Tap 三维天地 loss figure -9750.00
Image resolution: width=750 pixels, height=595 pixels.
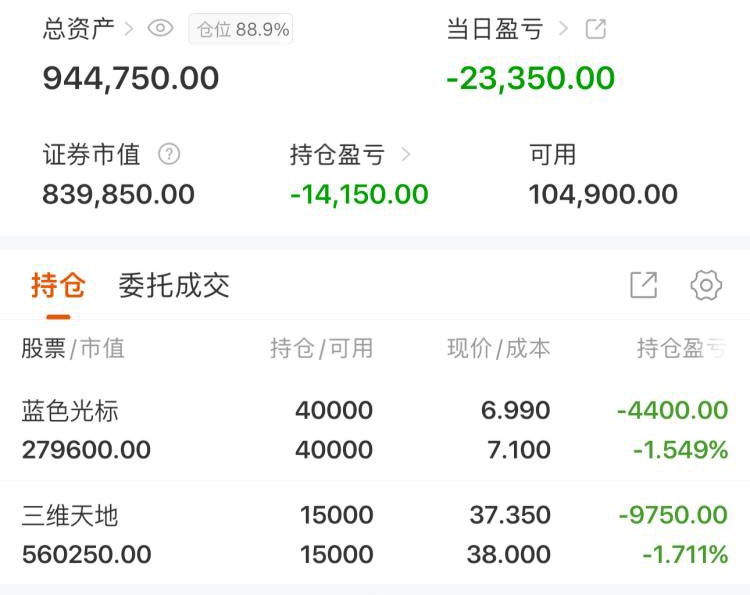click(x=673, y=515)
